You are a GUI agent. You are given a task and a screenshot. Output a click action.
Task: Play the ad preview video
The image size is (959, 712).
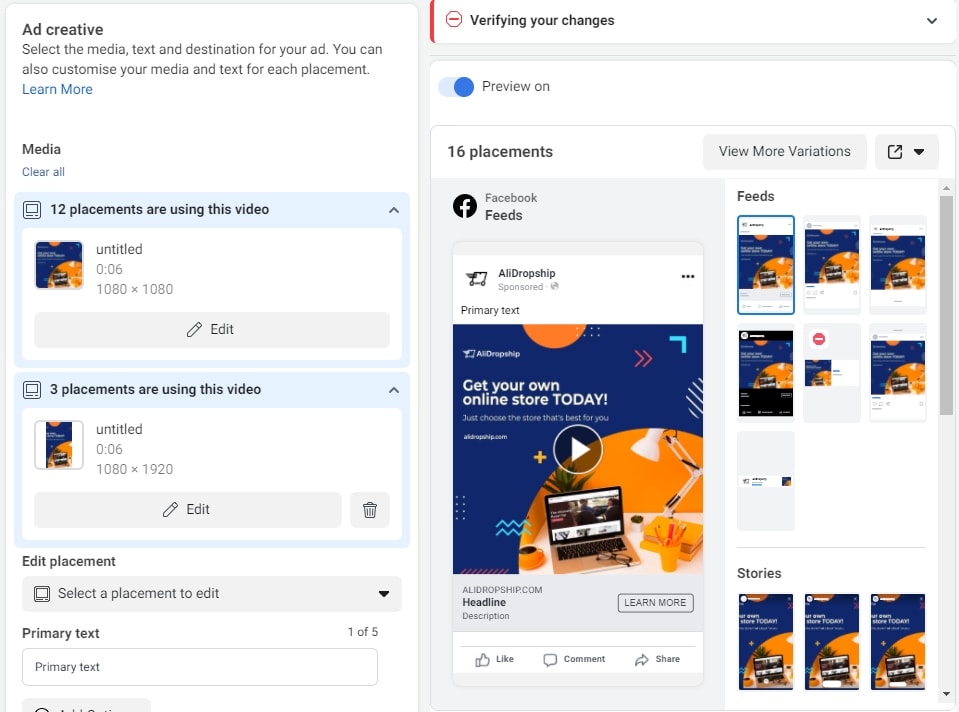577,450
